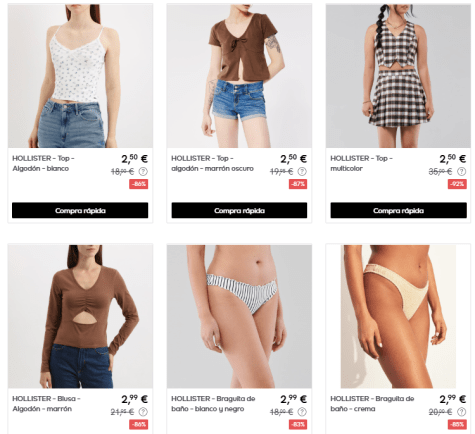Open the white floral camisole top photo
475x434 pixels.
80,76
